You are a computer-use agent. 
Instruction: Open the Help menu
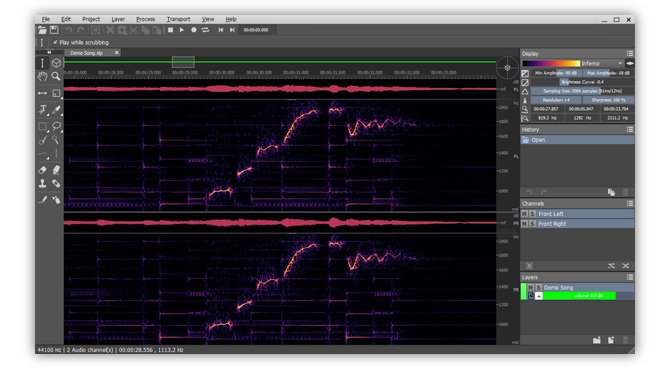click(x=231, y=19)
